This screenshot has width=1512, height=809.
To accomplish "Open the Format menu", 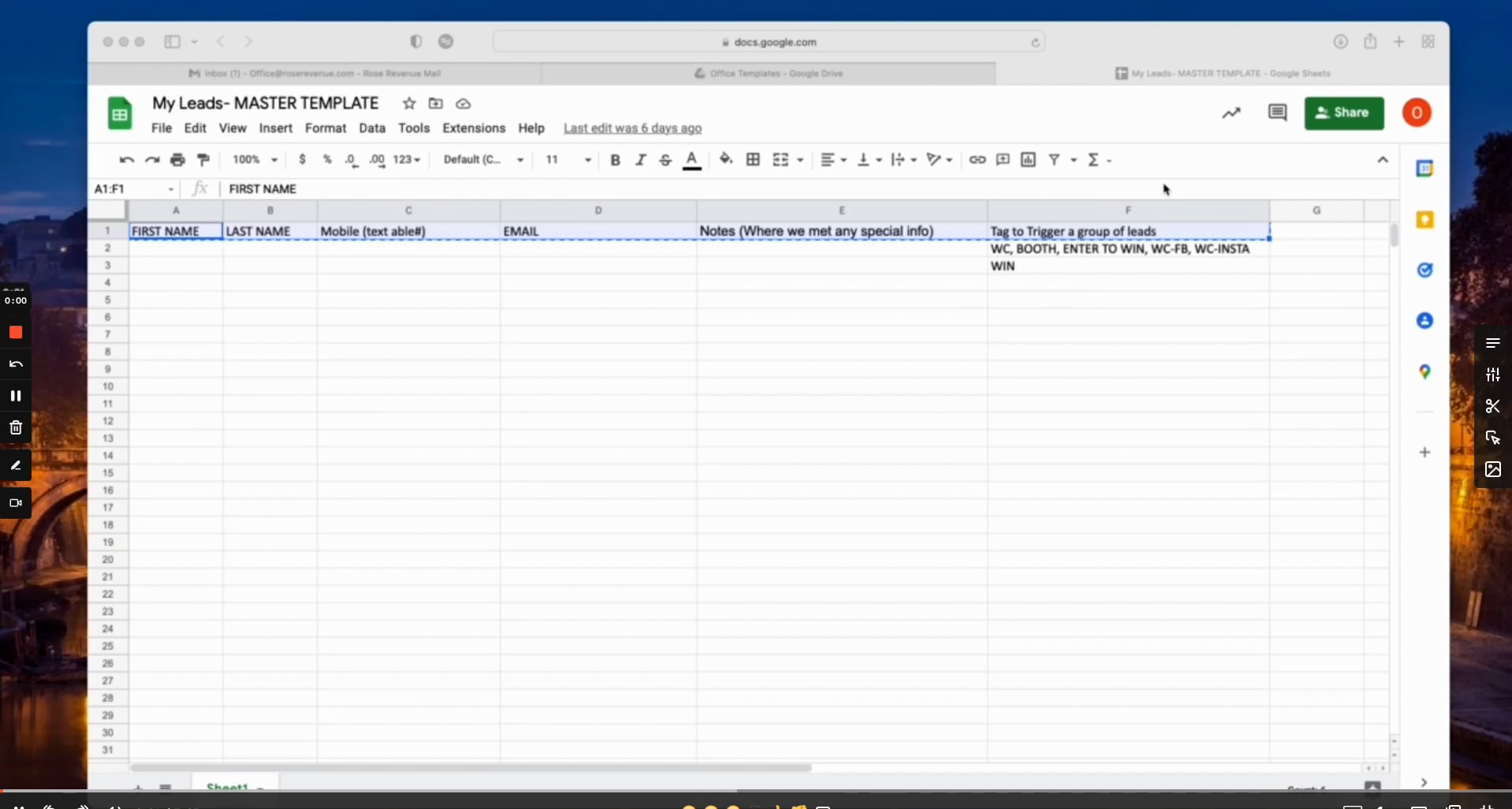I will coord(325,128).
